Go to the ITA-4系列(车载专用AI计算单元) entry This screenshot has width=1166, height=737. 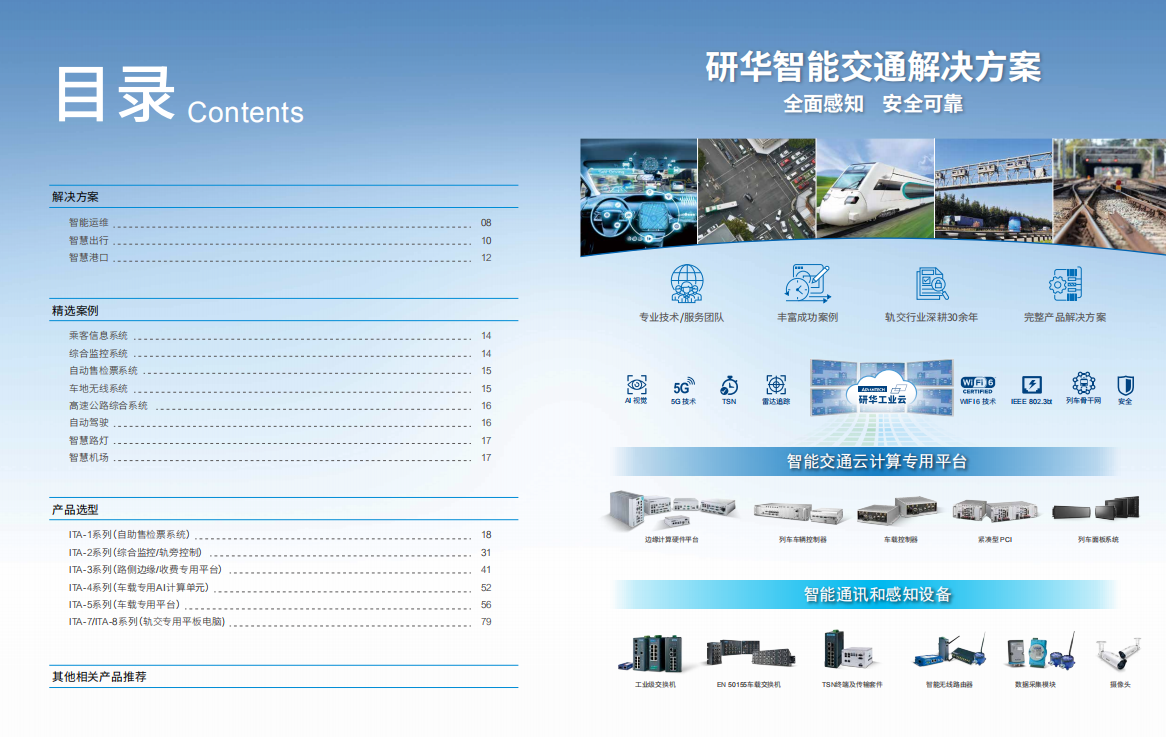tap(280, 588)
